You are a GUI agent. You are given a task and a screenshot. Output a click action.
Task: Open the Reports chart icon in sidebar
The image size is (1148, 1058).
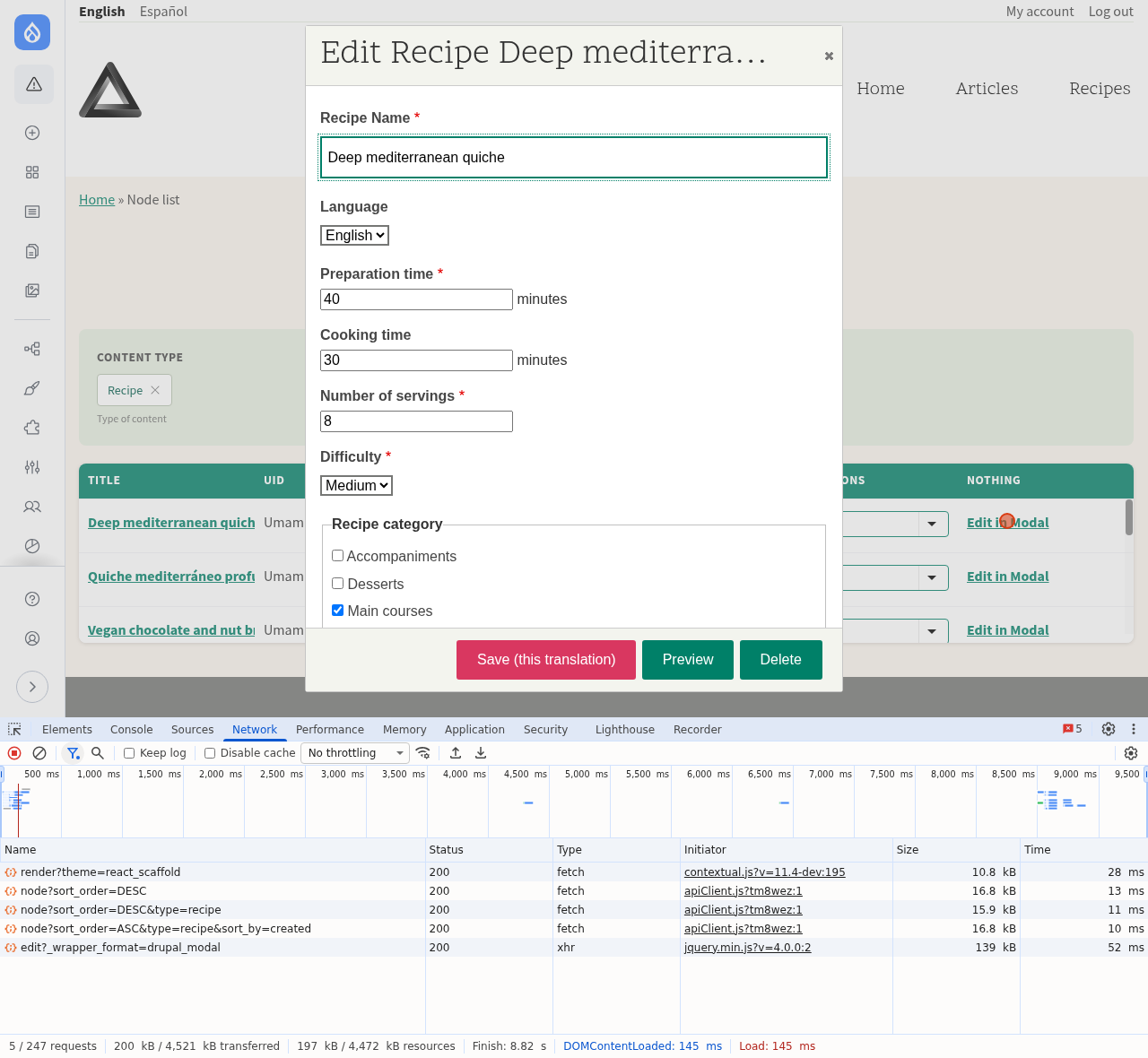(32, 546)
